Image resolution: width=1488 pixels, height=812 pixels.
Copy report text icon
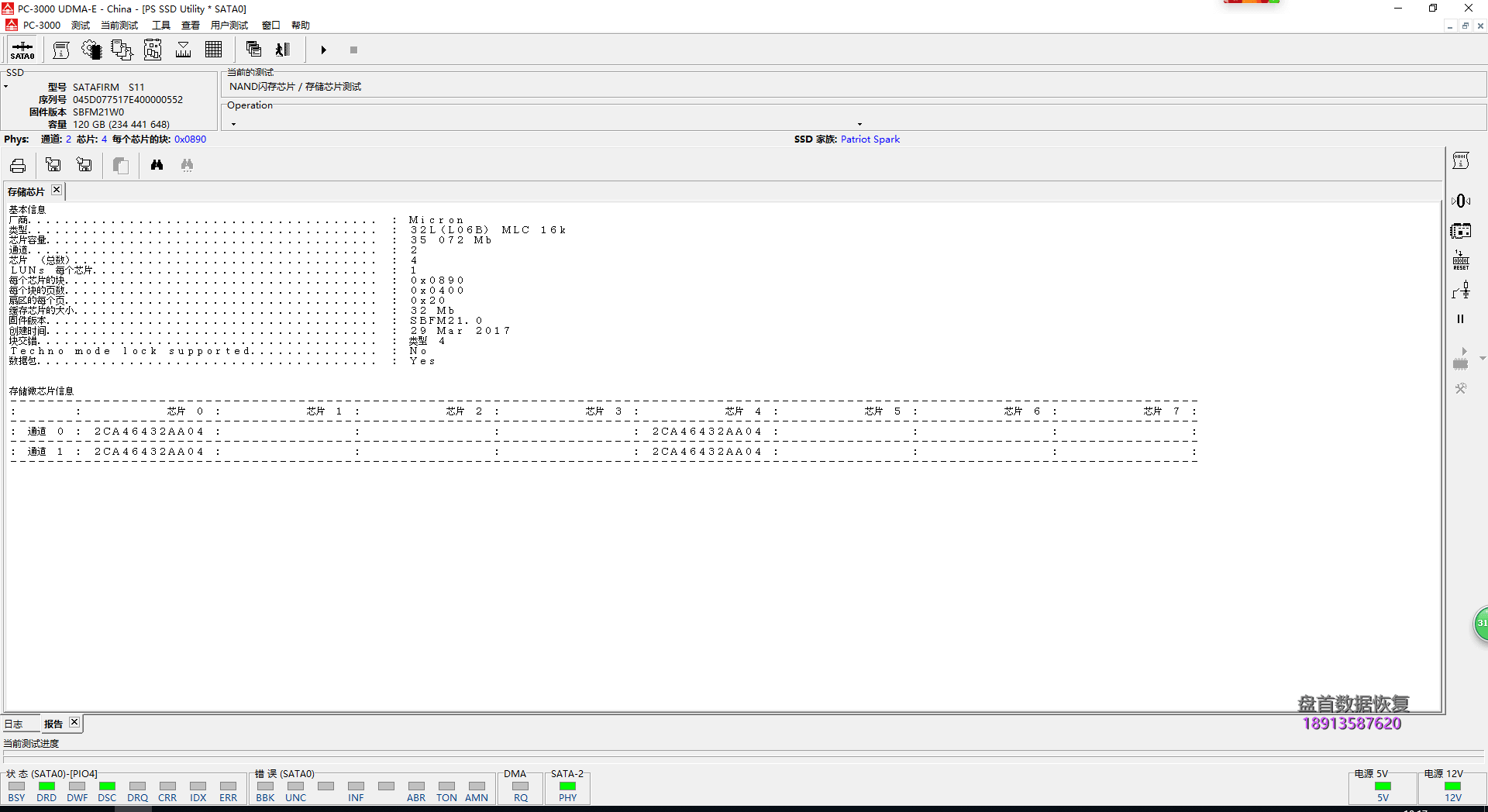[x=121, y=165]
